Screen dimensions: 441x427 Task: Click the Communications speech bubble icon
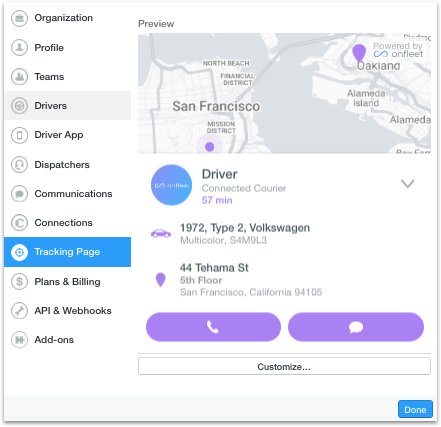[19, 194]
